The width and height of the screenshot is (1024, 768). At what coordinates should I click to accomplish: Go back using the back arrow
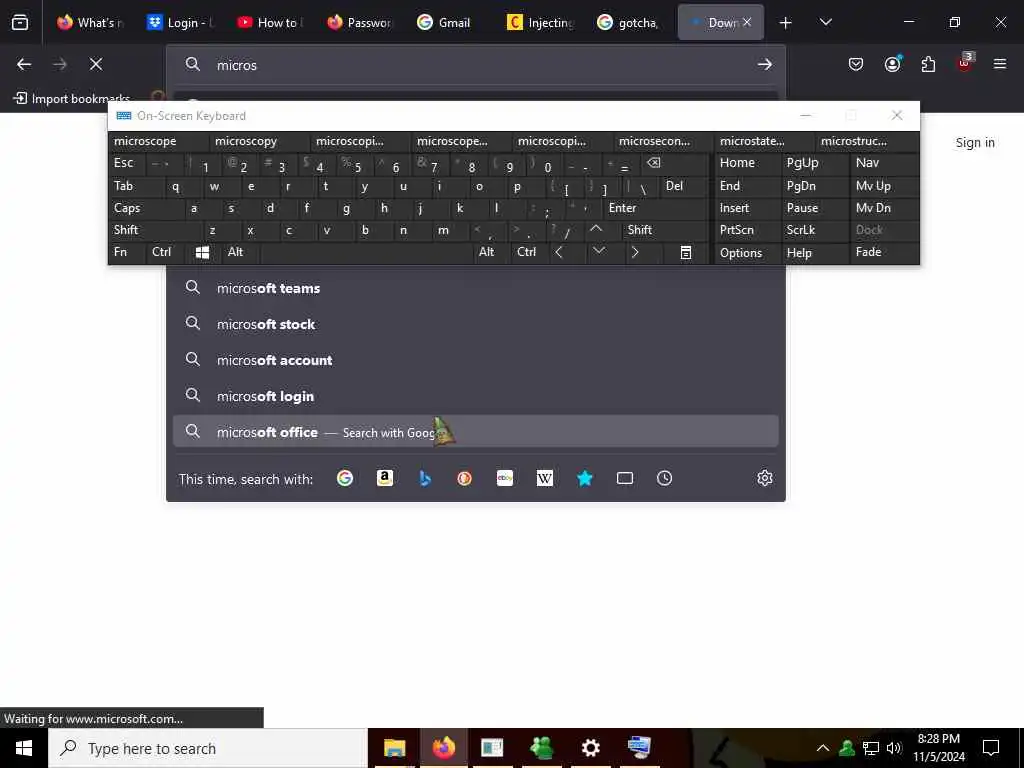[24, 64]
